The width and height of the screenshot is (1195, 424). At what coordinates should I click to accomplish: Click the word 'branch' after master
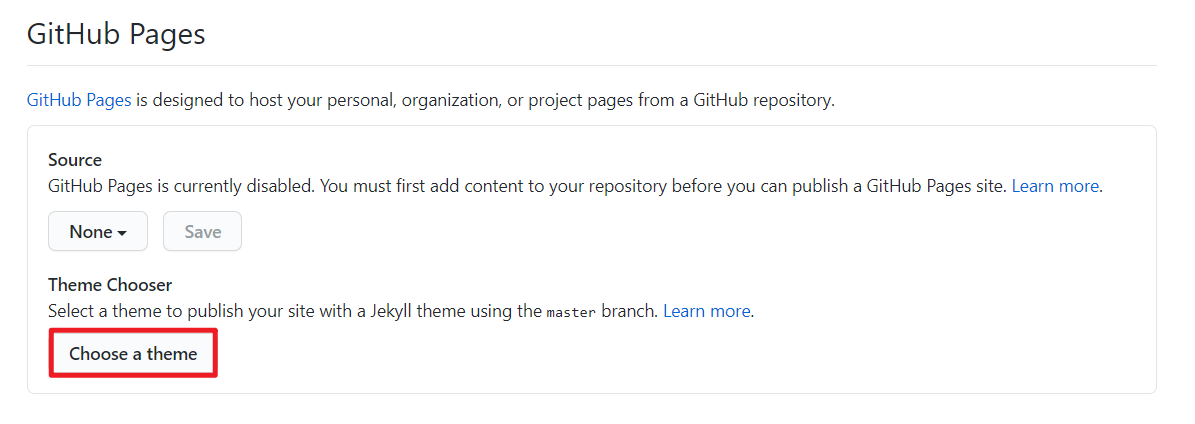pos(629,311)
